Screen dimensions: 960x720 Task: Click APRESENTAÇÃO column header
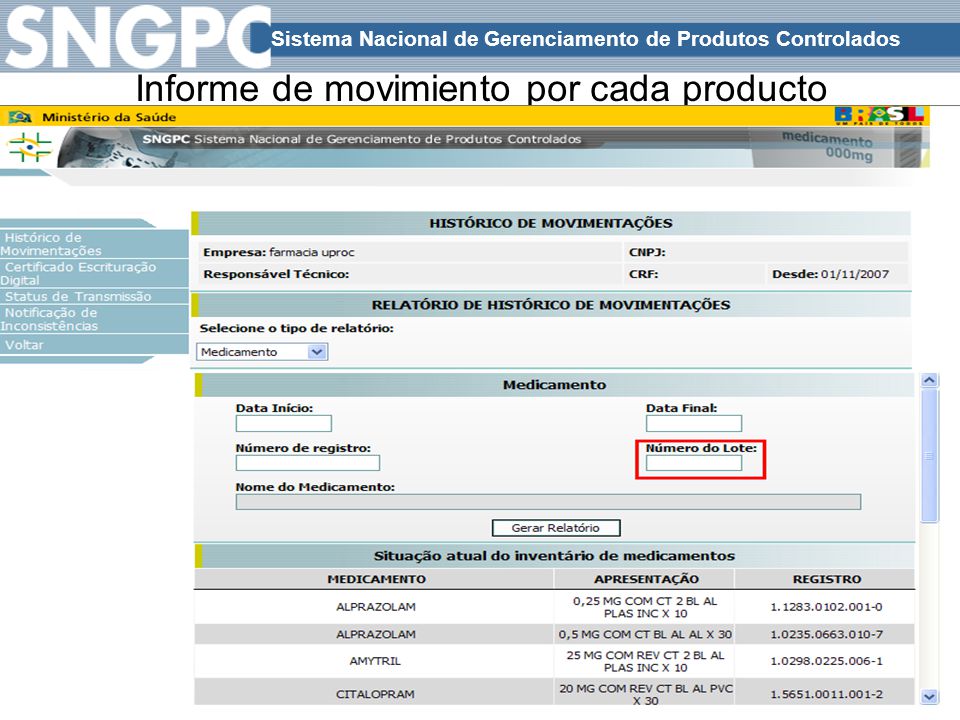(x=646, y=579)
